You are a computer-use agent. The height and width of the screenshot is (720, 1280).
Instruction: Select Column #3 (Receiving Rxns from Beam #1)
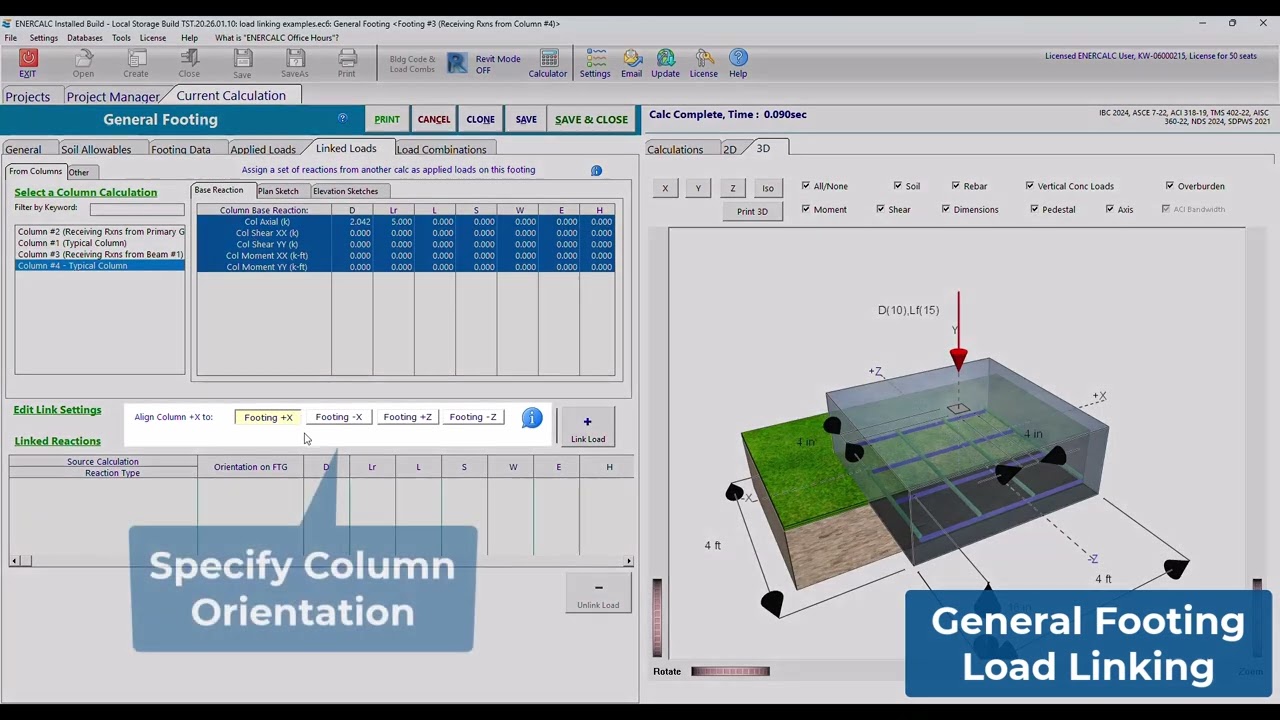tap(100, 254)
